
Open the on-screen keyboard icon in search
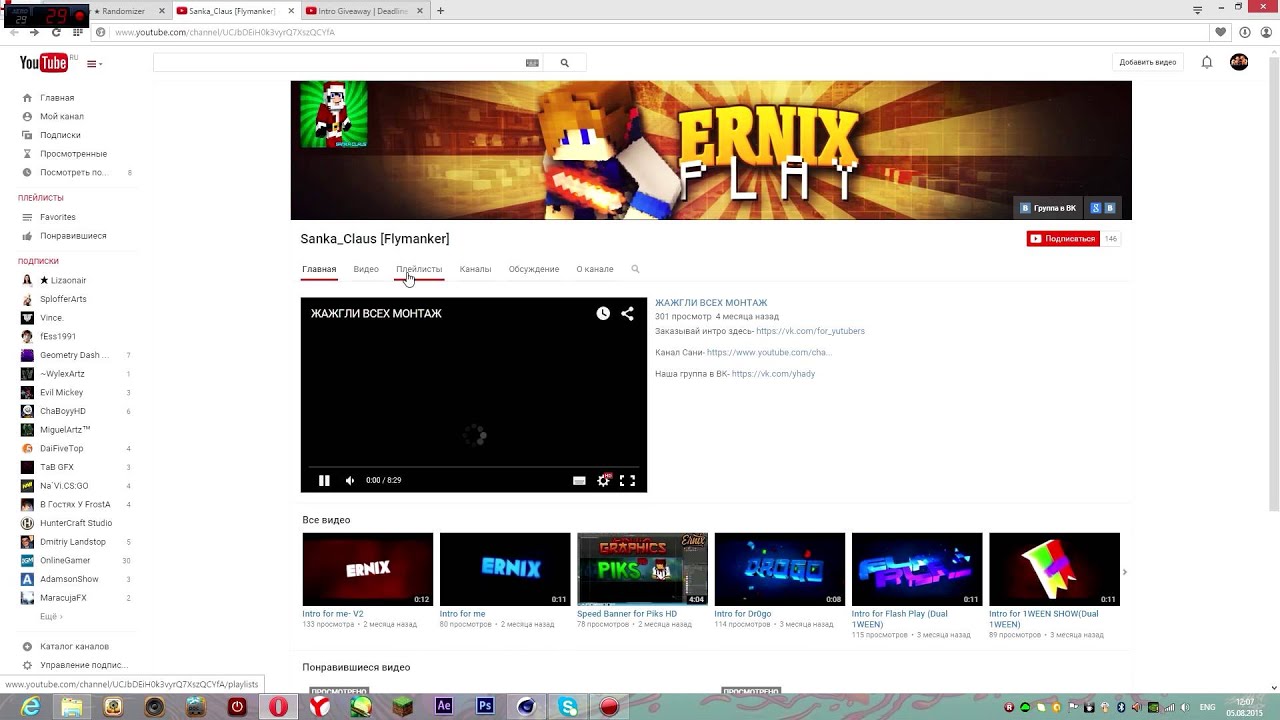pos(532,63)
